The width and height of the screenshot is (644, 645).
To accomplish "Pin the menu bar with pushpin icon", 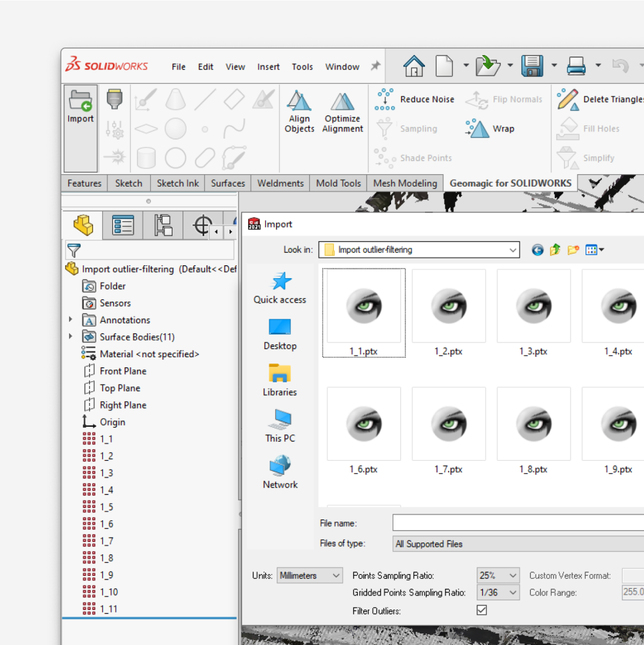I will (375, 66).
